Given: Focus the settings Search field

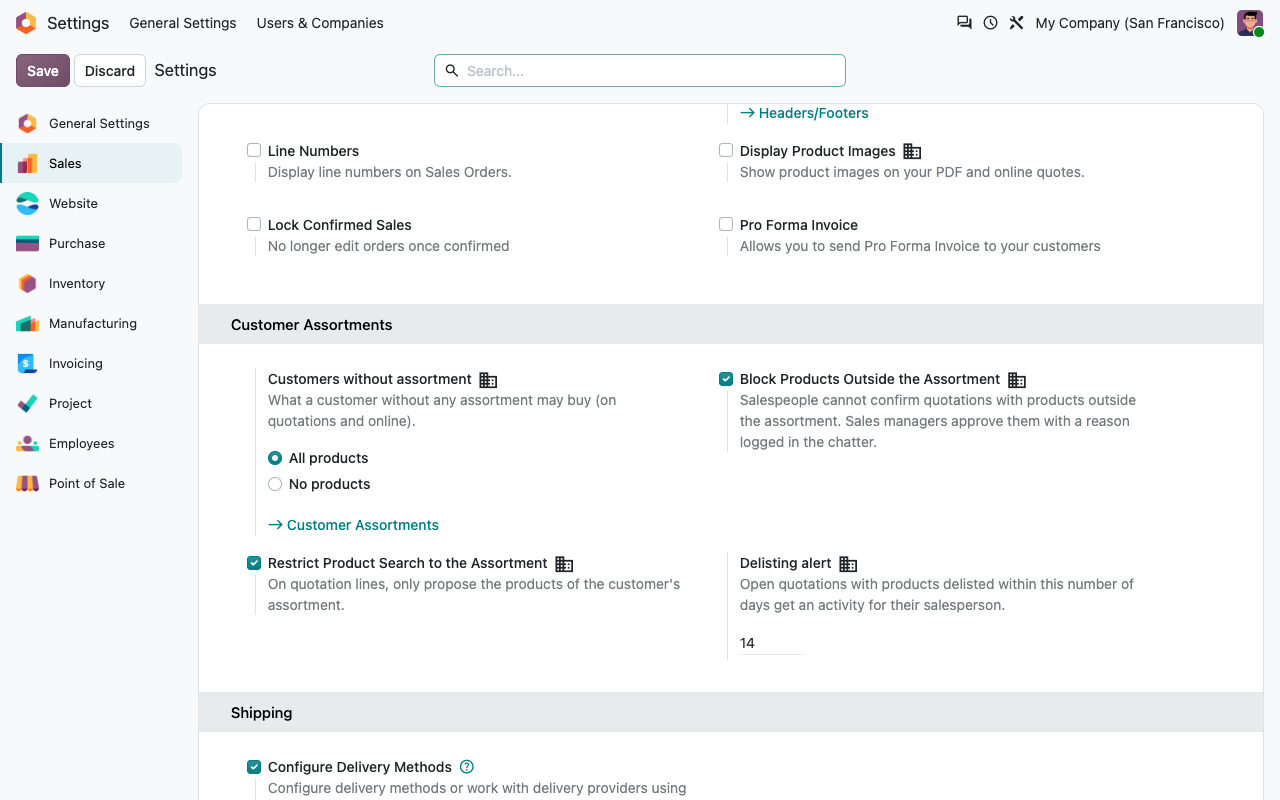Looking at the screenshot, I should [x=640, y=71].
